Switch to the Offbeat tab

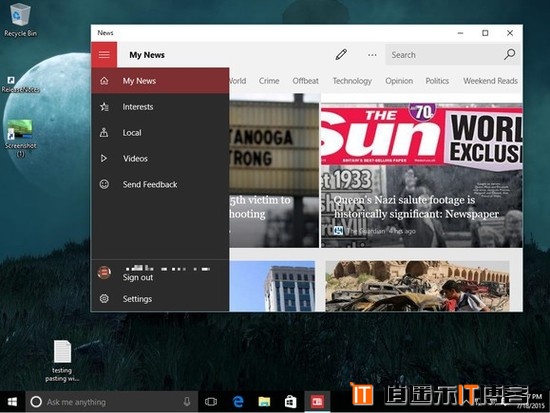[306, 81]
